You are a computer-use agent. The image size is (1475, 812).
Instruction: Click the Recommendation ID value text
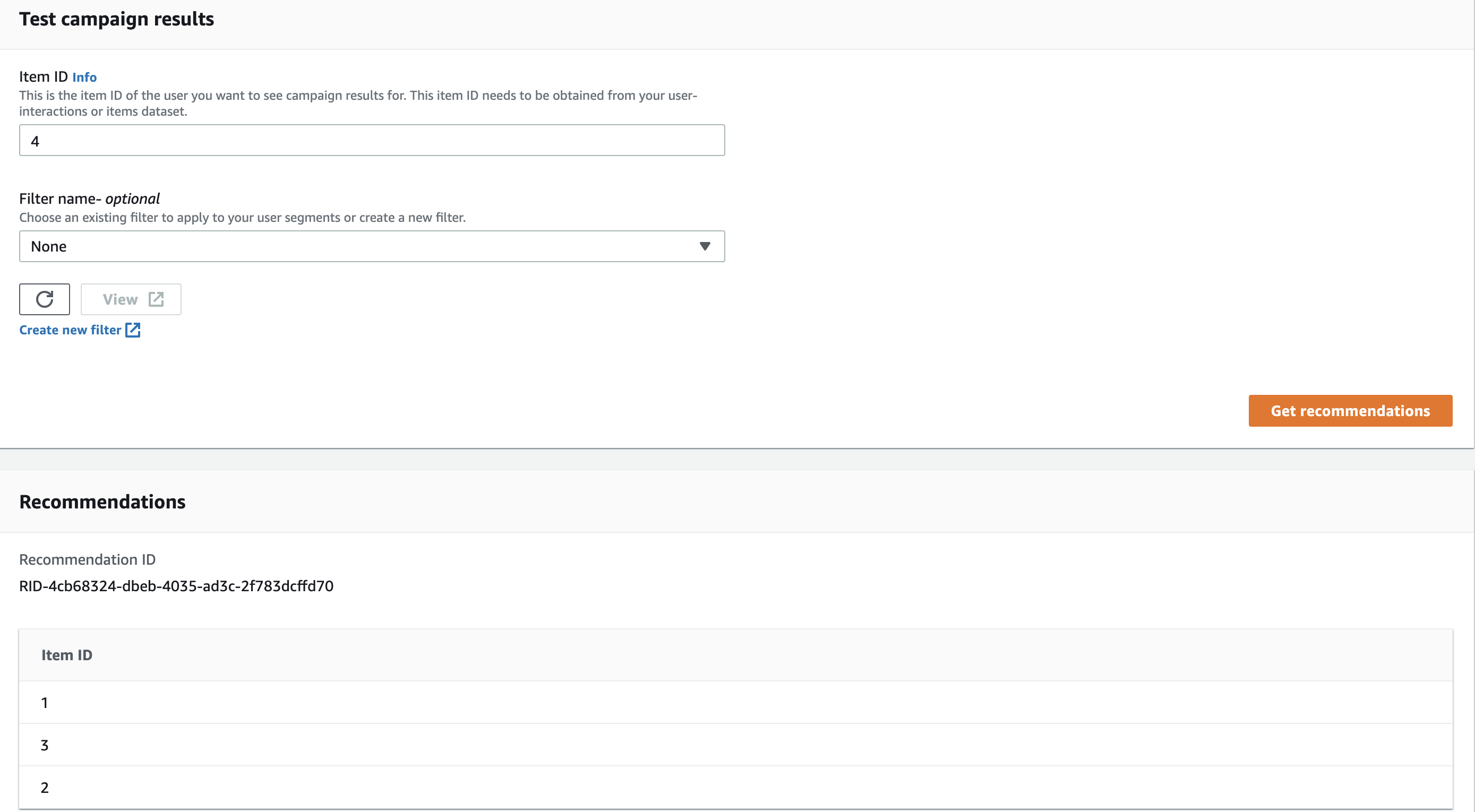click(176, 586)
